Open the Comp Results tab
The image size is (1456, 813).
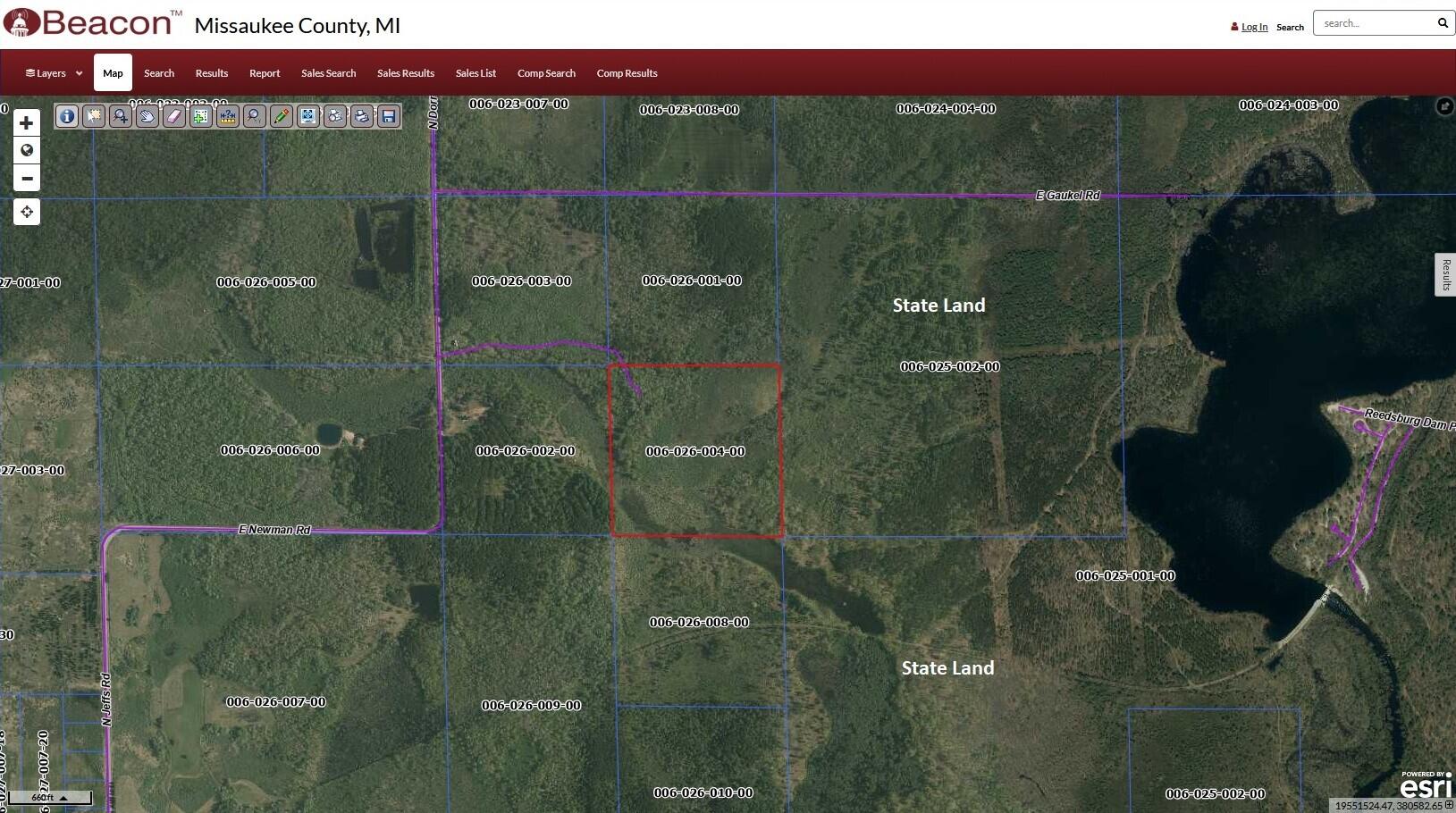click(627, 73)
